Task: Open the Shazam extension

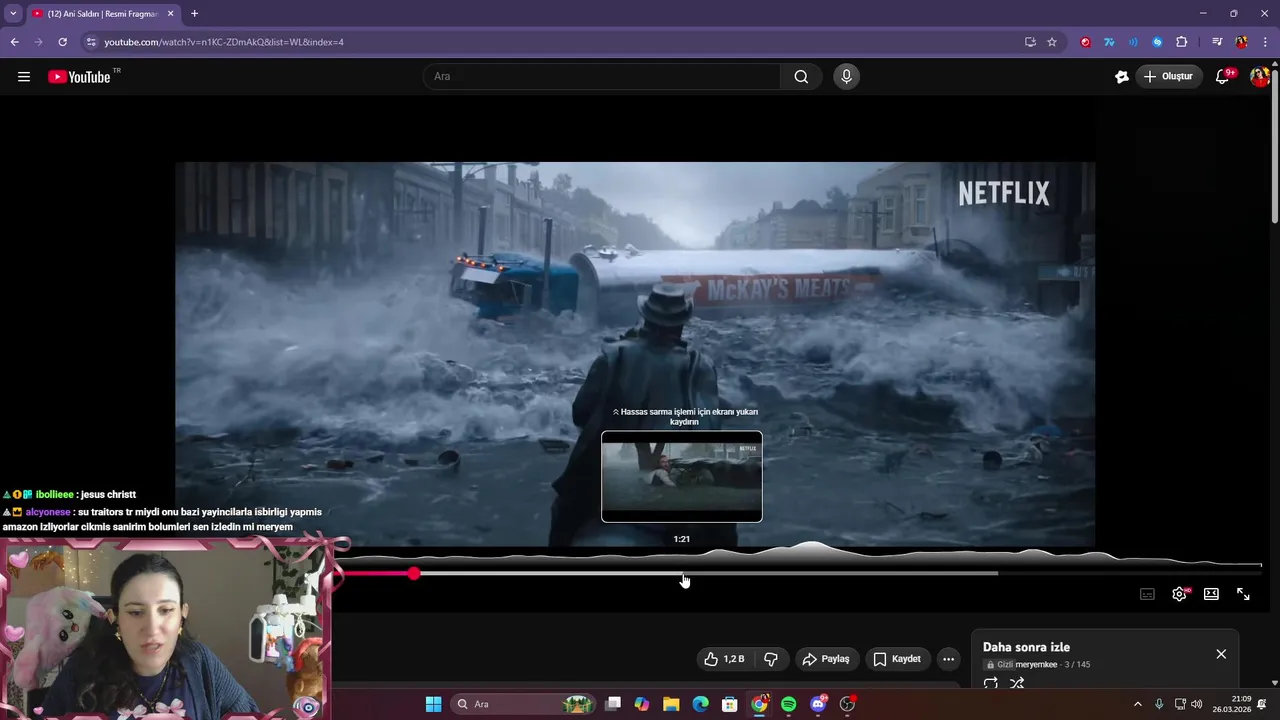Action: coord(1157,42)
